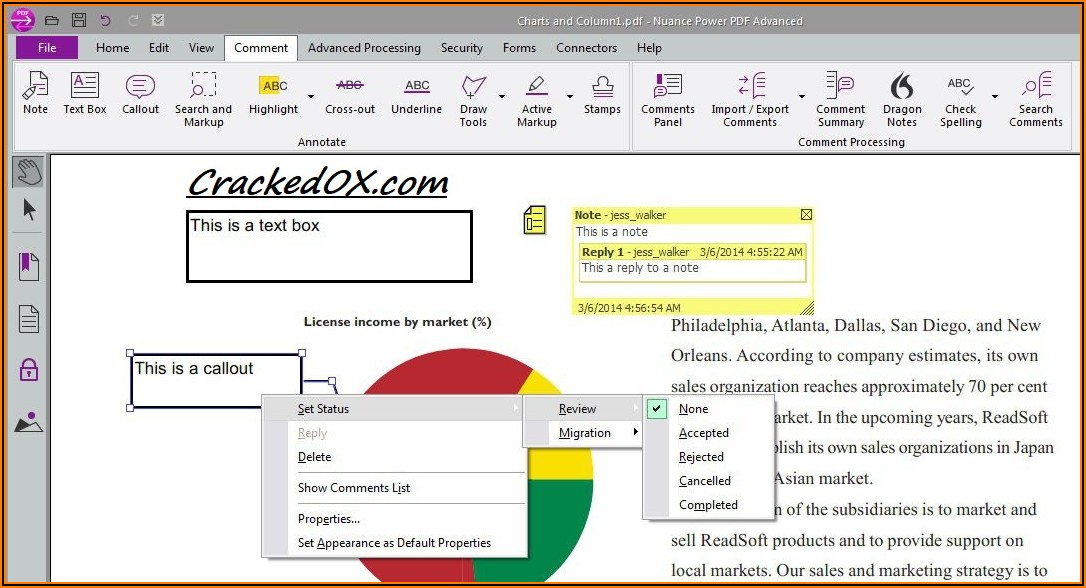
Task: Expand the Migration submenu
Action: coord(585,433)
